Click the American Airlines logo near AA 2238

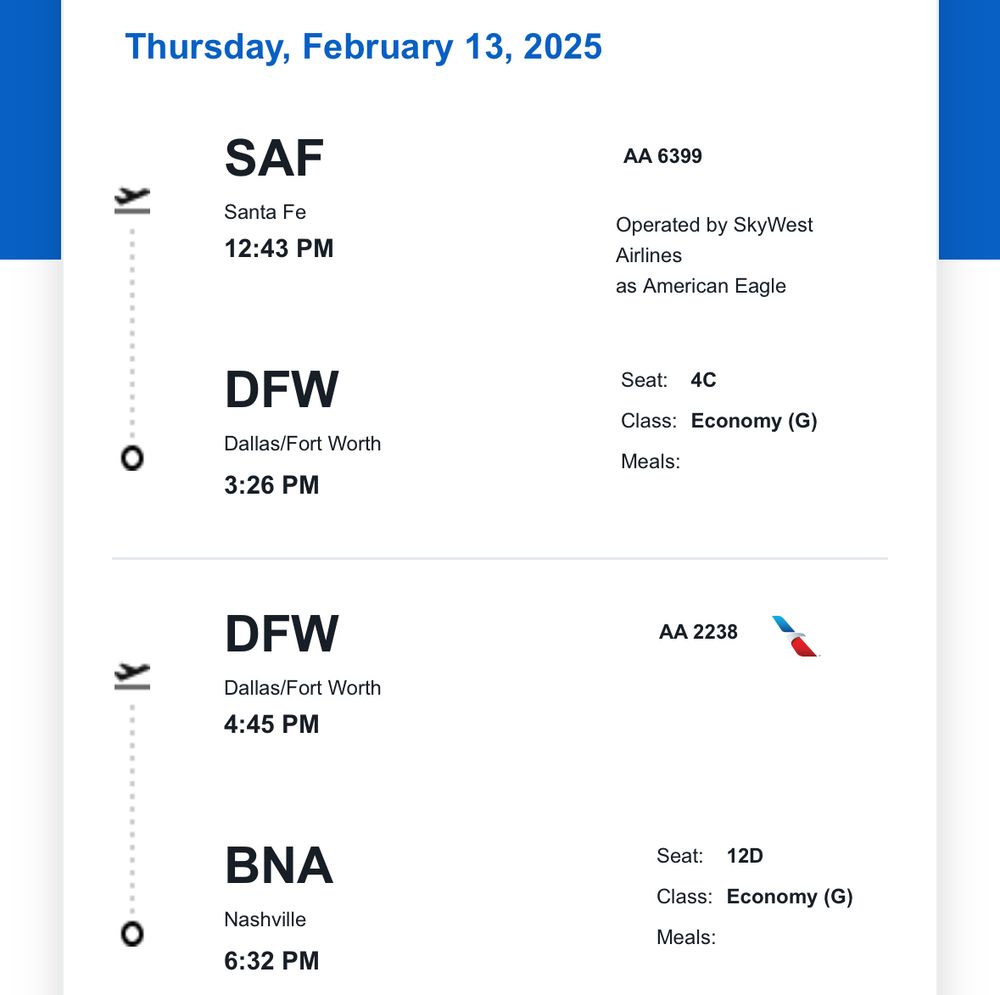795,636
